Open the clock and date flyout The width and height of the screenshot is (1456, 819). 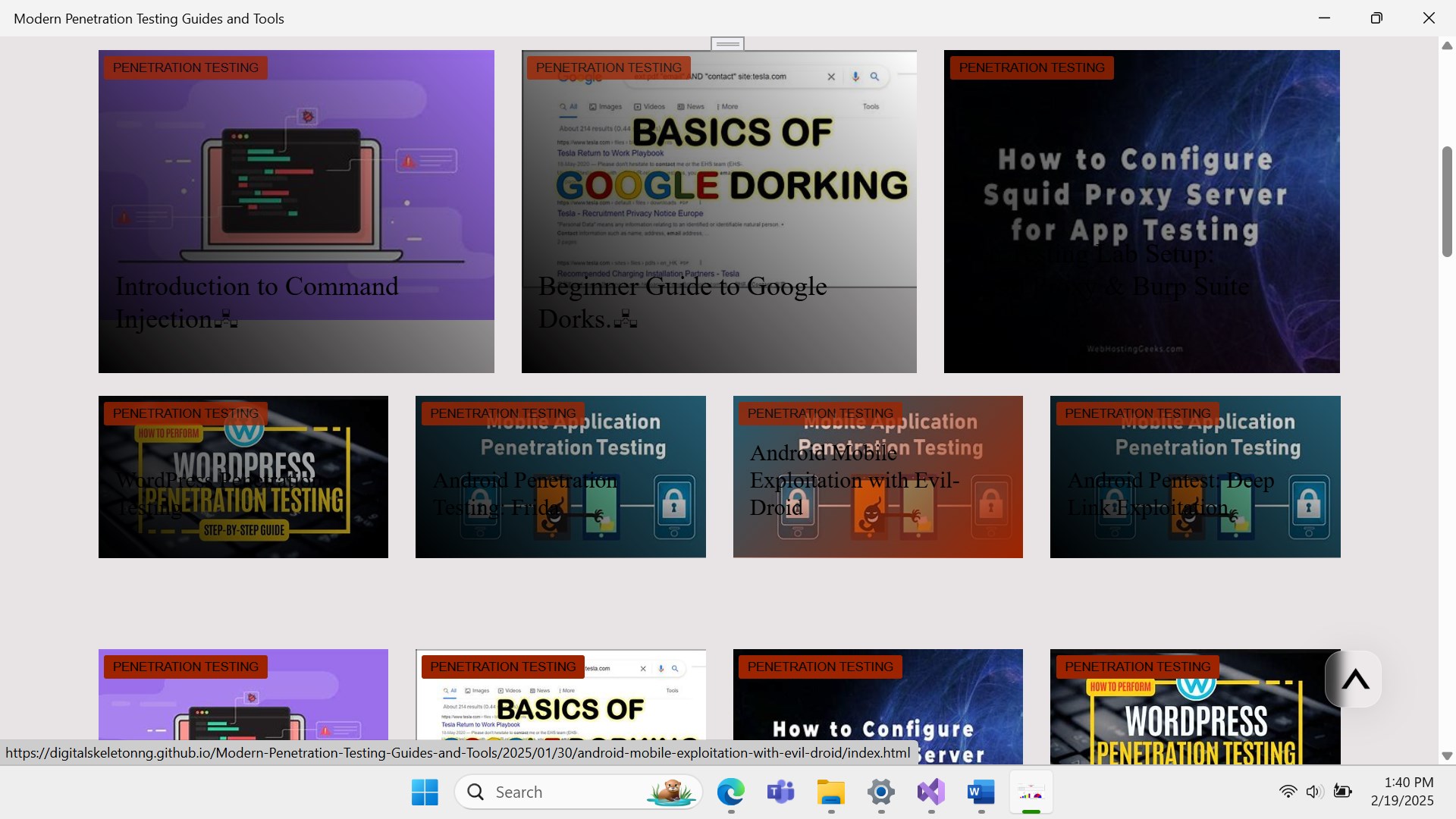pyautogui.click(x=1401, y=792)
